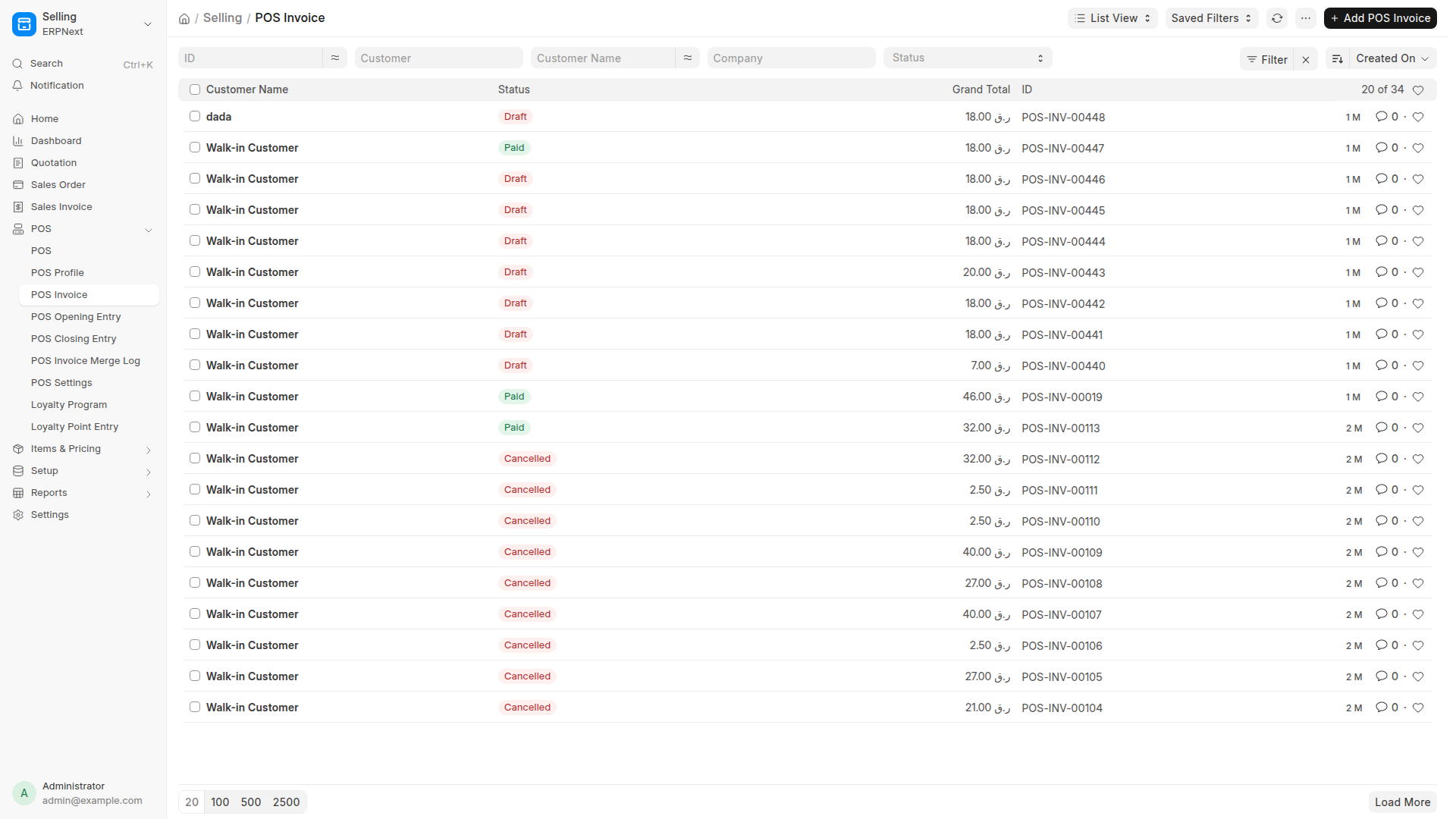Image resolution: width=1456 pixels, height=819 pixels.
Task: Open the Selling workspace switcher chevron
Action: [x=148, y=24]
